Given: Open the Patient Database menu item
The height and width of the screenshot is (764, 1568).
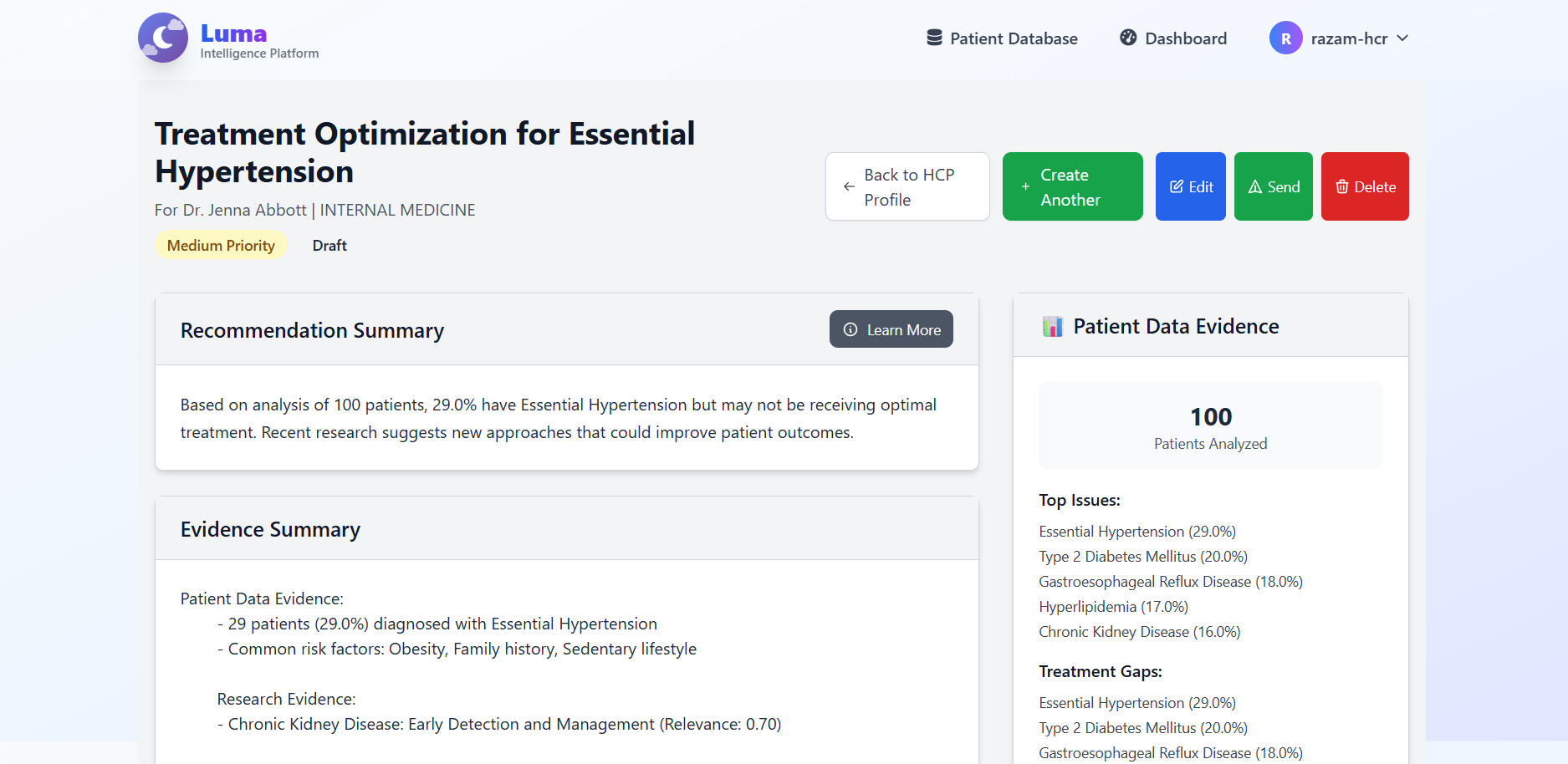Looking at the screenshot, I should (1014, 38).
